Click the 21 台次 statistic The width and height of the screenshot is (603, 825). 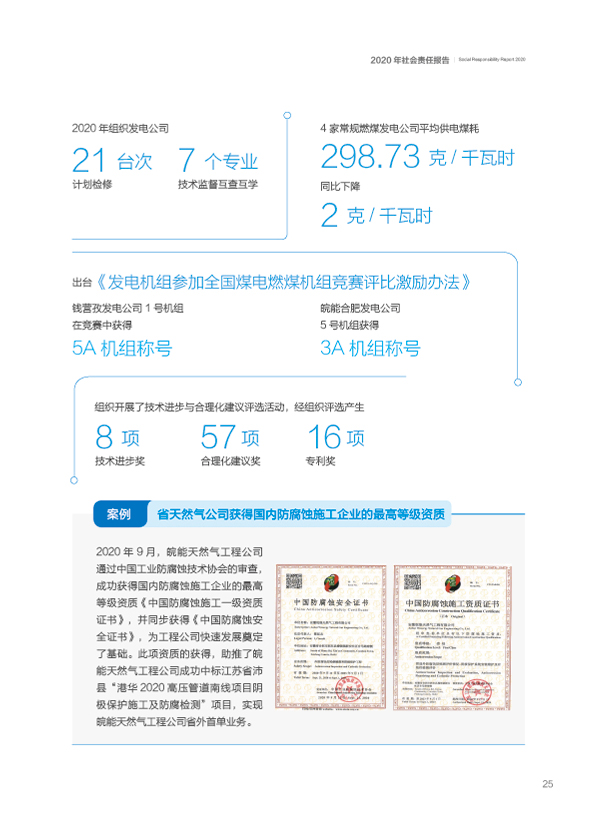pos(112,160)
